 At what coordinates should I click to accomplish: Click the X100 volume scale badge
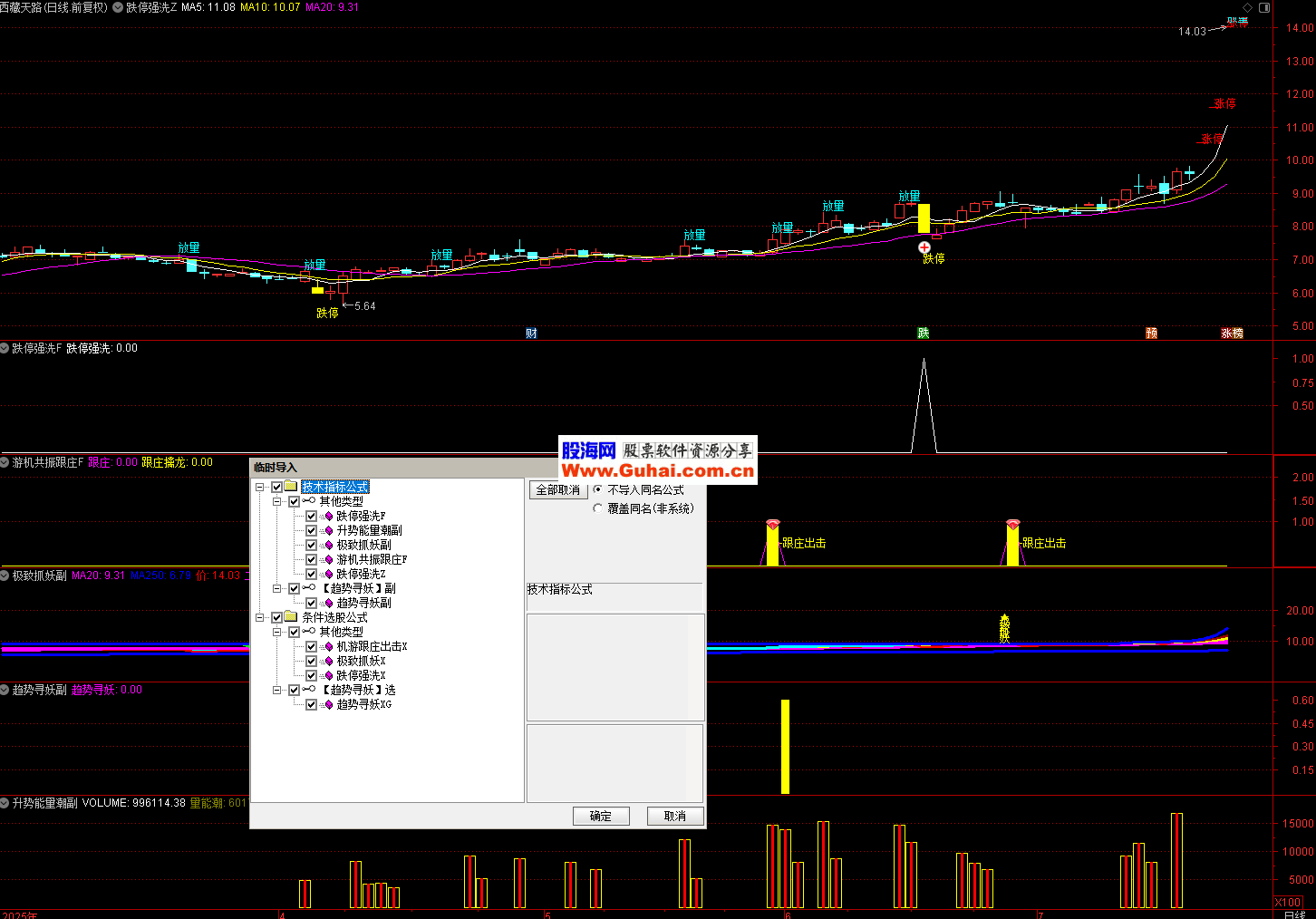1288,902
